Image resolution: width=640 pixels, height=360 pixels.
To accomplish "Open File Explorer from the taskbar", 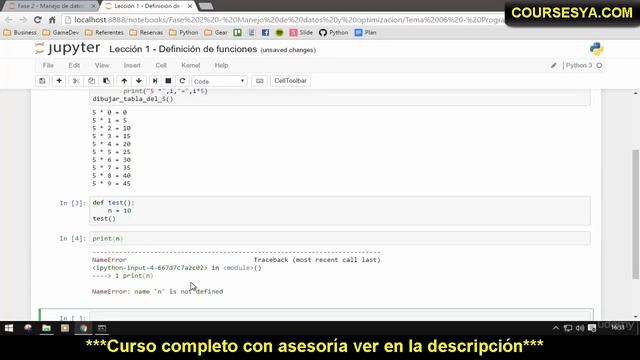I will 46,328.
